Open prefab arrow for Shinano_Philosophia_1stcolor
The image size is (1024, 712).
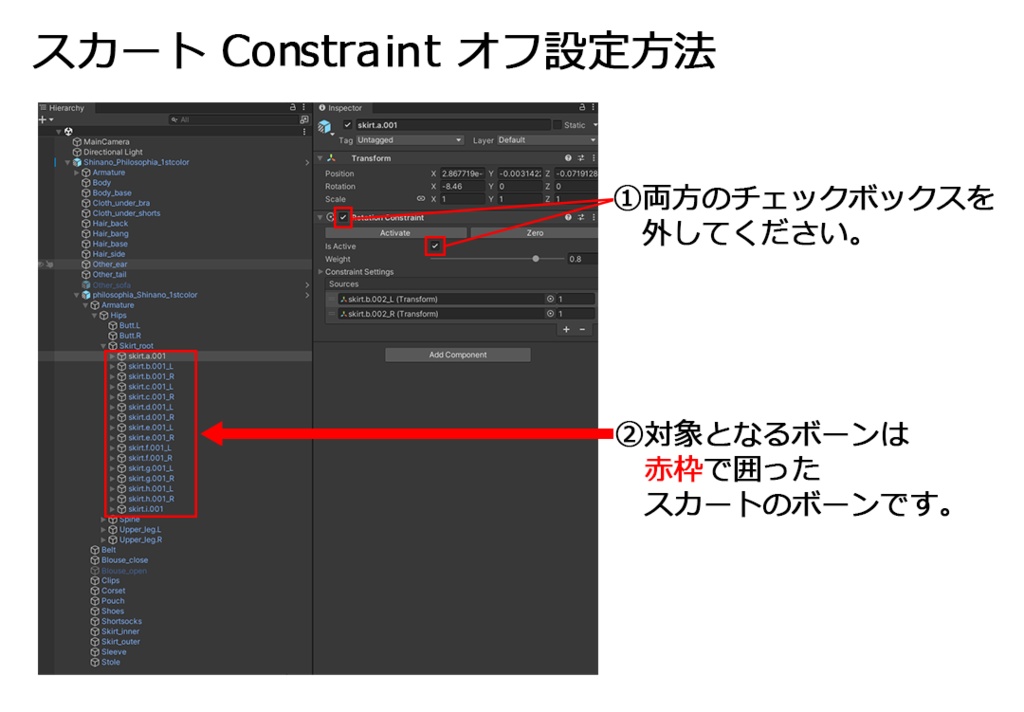(307, 162)
